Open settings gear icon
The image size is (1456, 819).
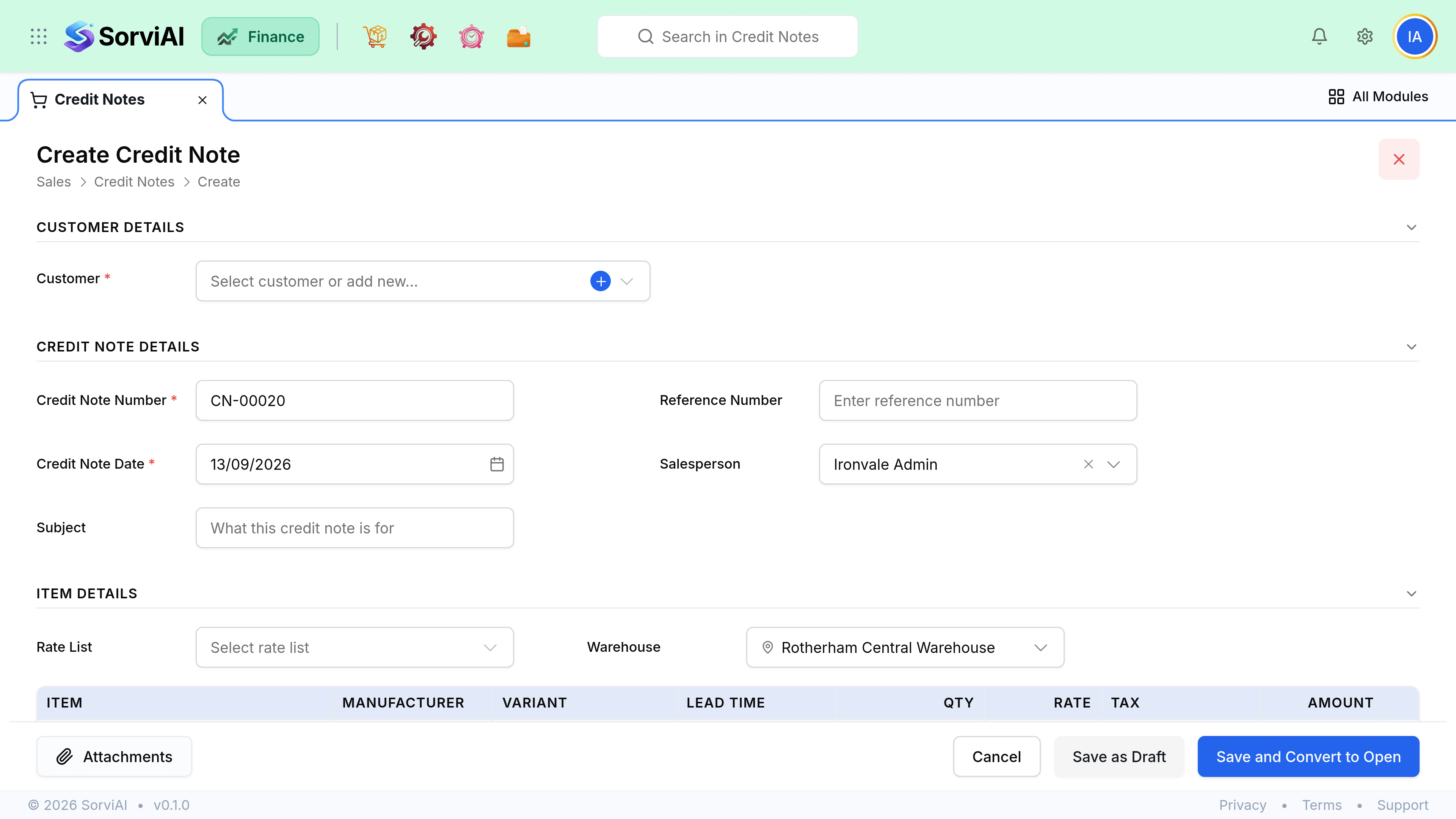(1365, 37)
